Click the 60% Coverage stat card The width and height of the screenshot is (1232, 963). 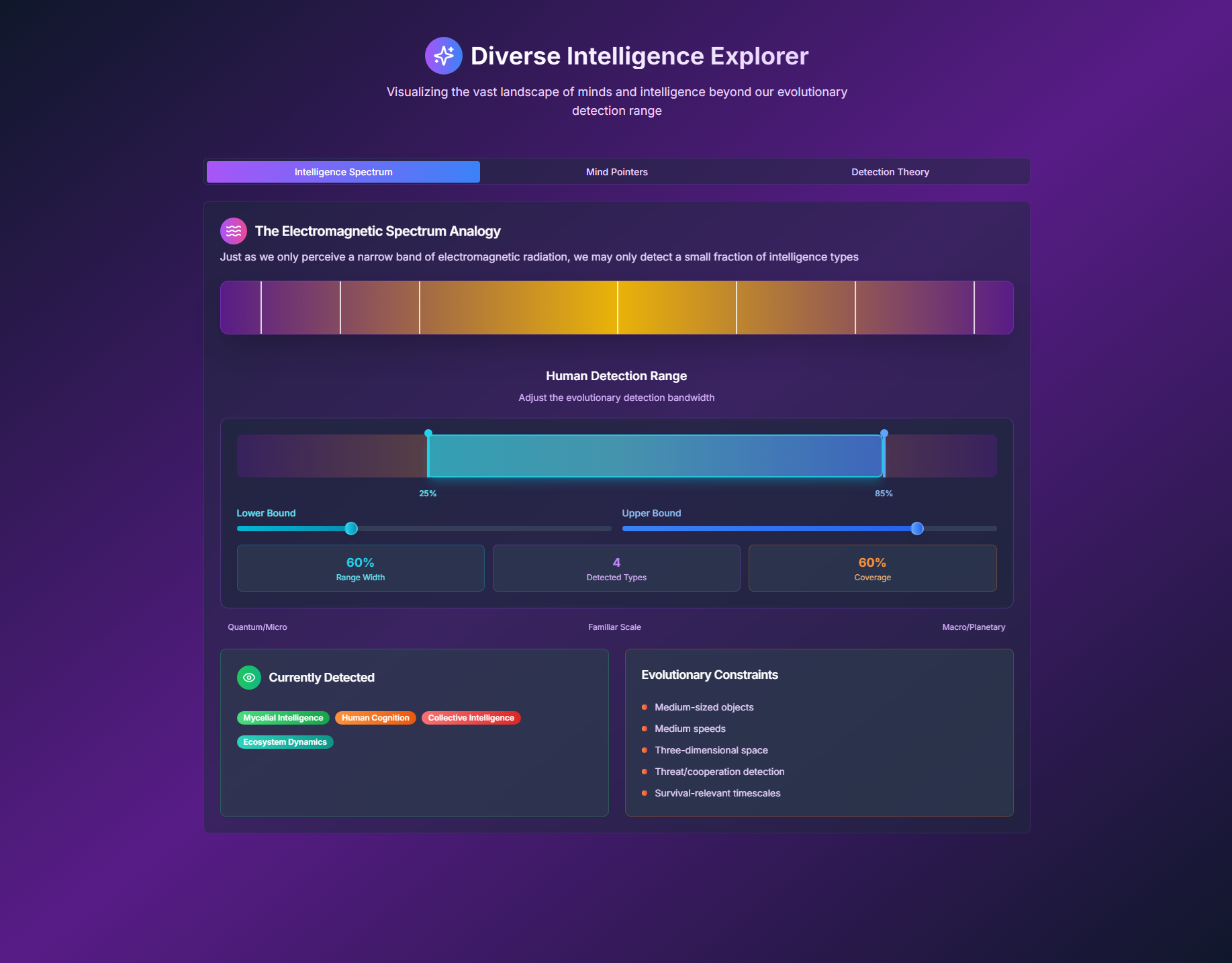tap(871, 568)
